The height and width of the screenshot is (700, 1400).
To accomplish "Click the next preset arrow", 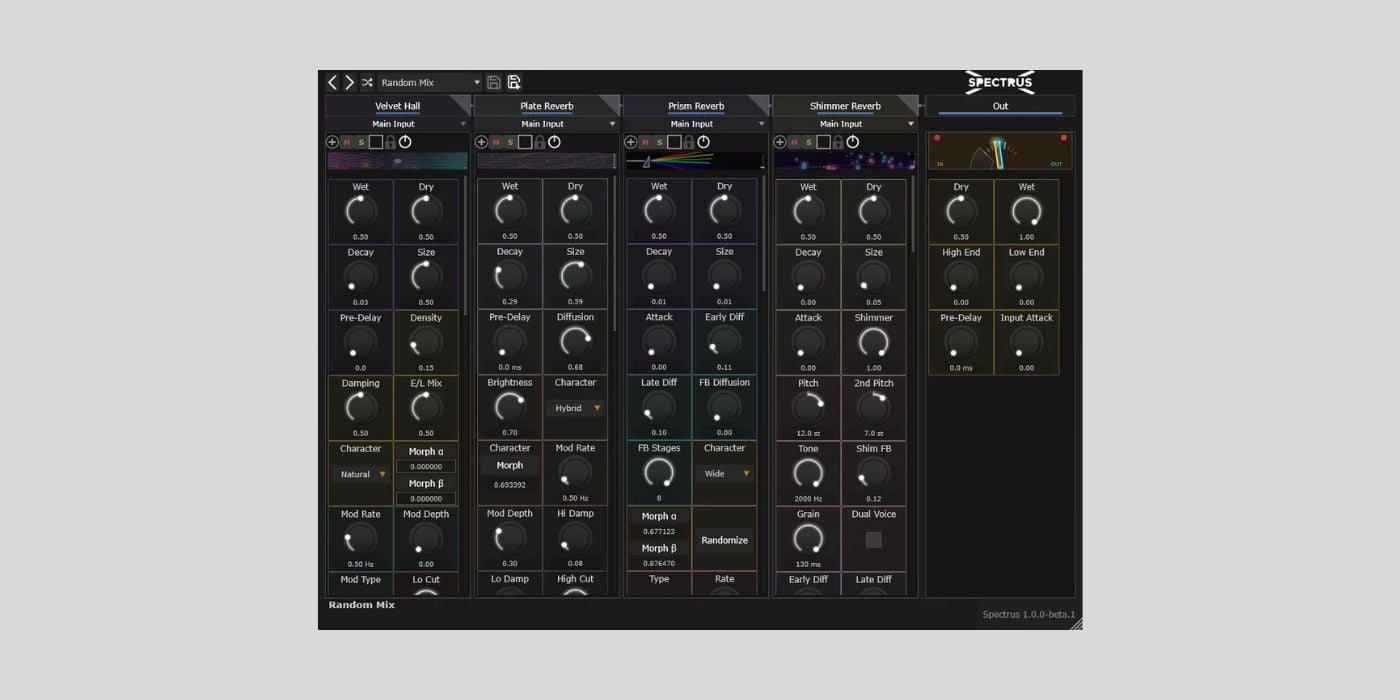I will click(349, 82).
